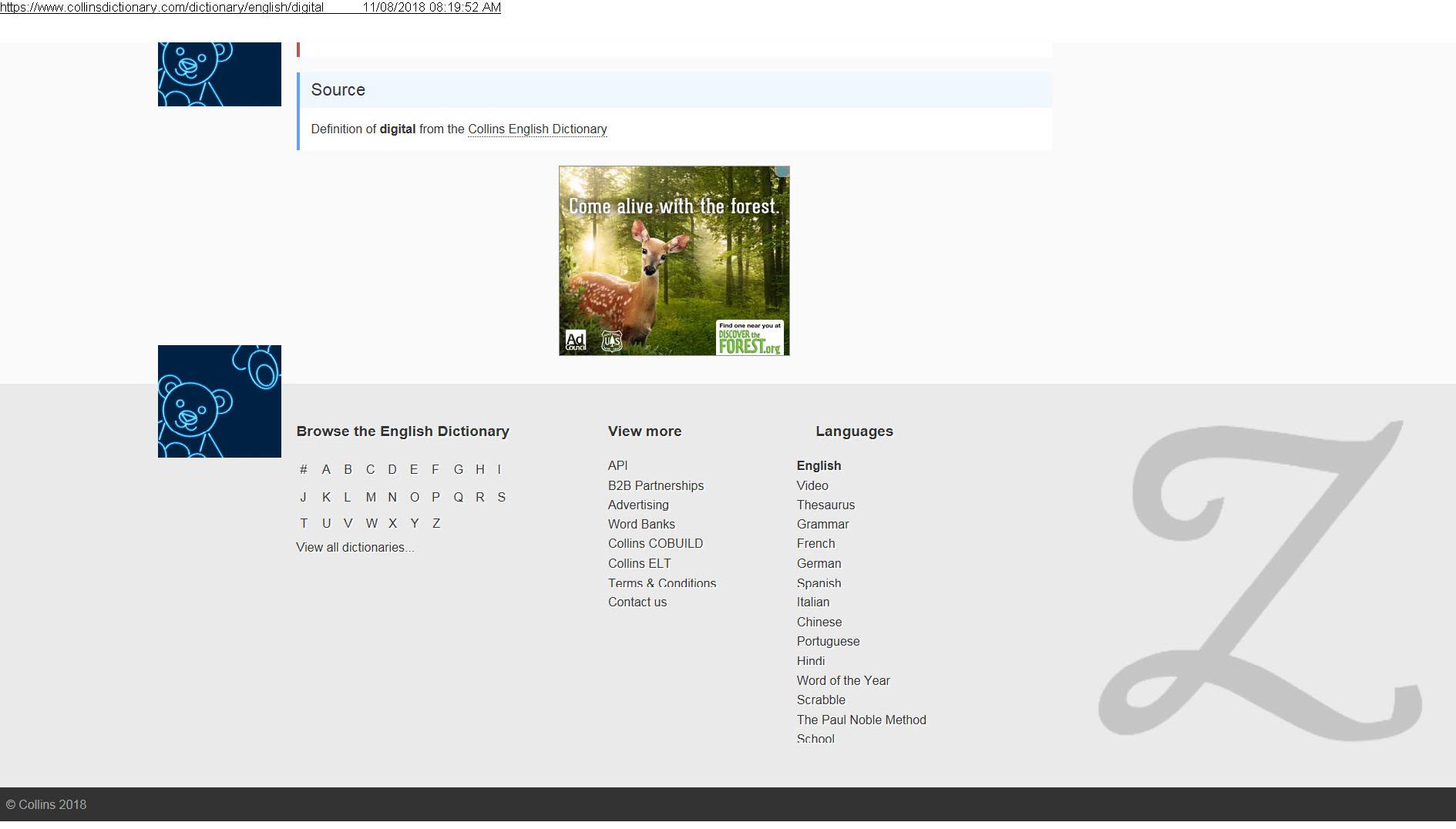Open Terms & Conditions page
1456x829 pixels.
(661, 583)
